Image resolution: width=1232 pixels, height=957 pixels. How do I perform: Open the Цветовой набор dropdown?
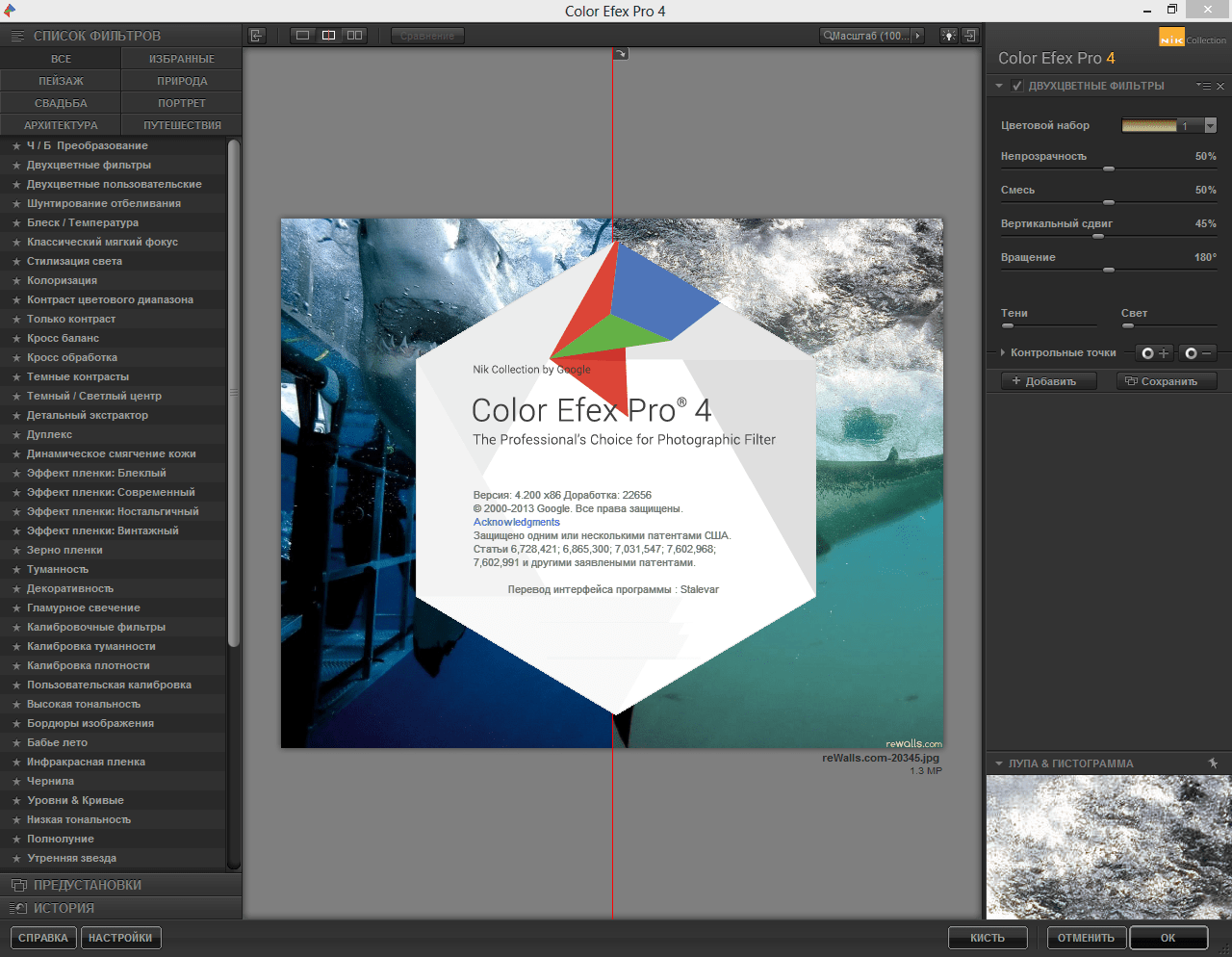click(1210, 125)
